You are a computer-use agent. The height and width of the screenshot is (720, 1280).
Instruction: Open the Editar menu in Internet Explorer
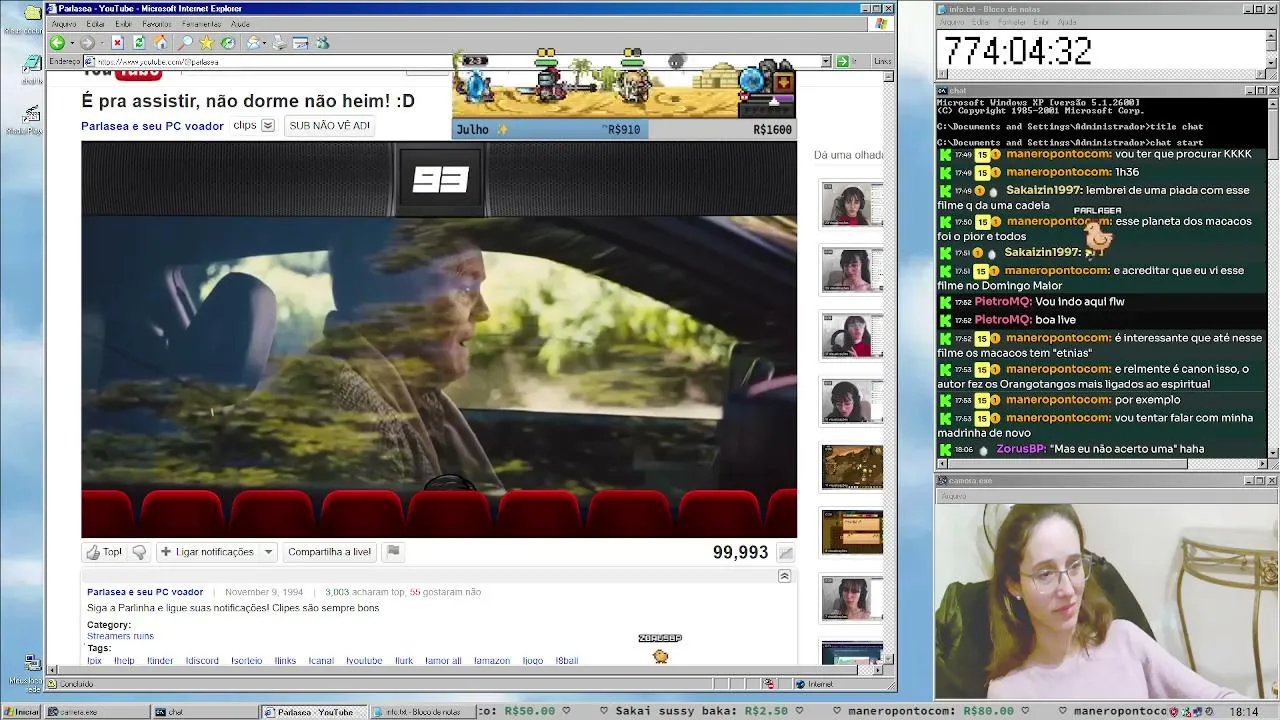[x=96, y=24]
